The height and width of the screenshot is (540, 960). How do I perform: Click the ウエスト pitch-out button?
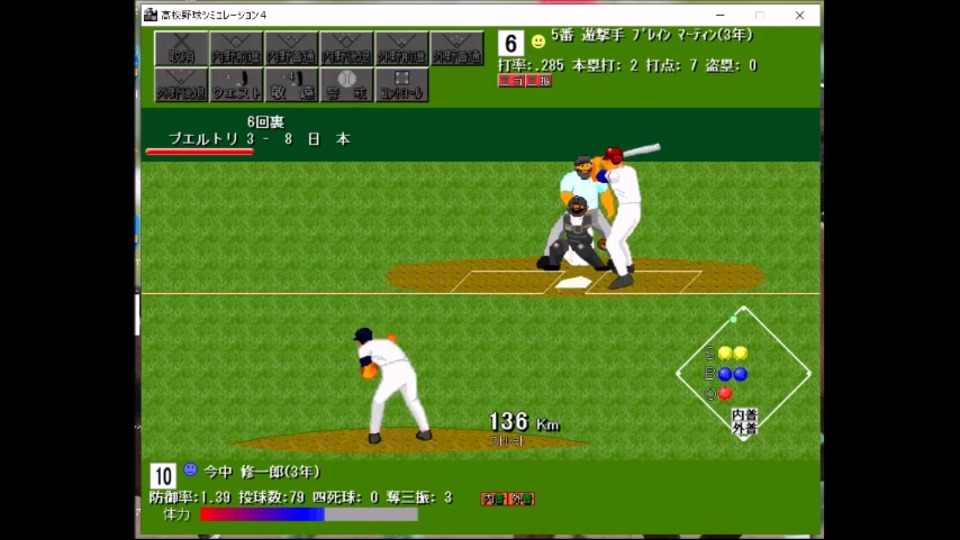[x=236, y=84]
